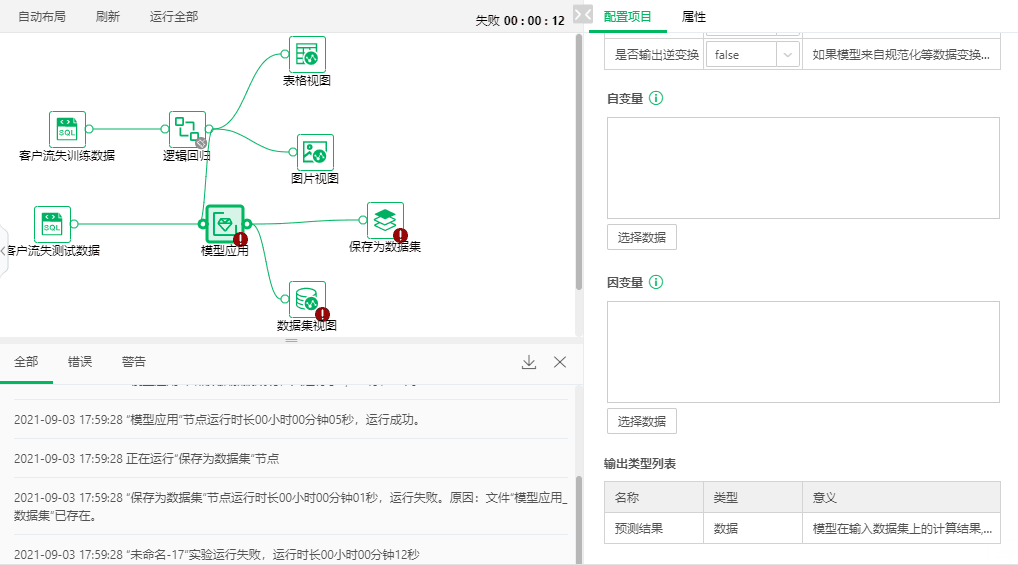This screenshot has width=1018, height=565.
Task: Click the 数据 type cell
Action: 753,529
